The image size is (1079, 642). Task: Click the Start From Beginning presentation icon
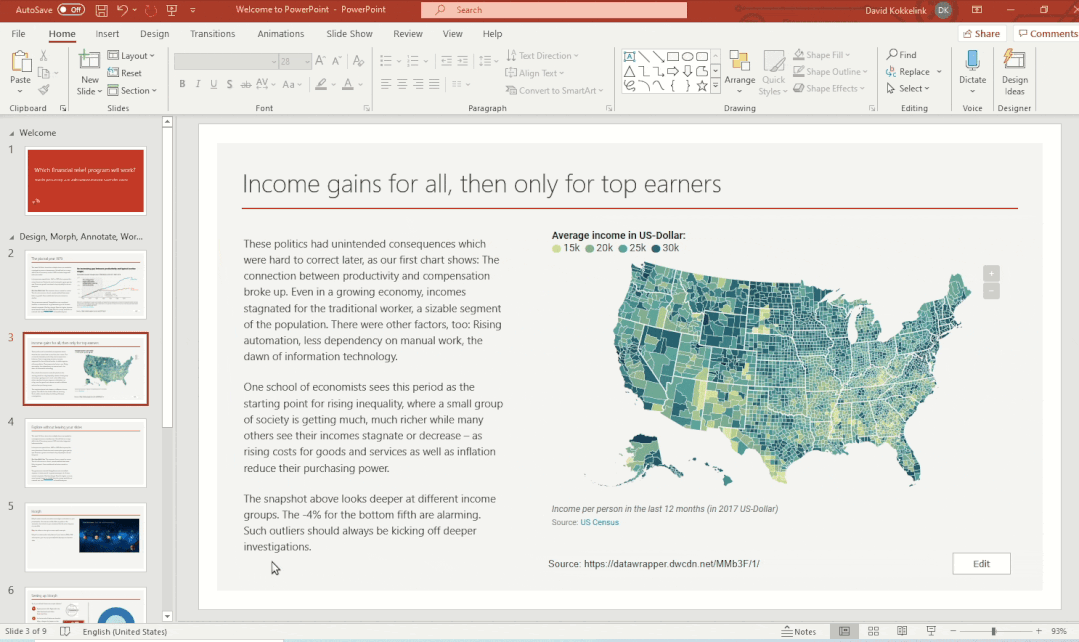pos(172,10)
